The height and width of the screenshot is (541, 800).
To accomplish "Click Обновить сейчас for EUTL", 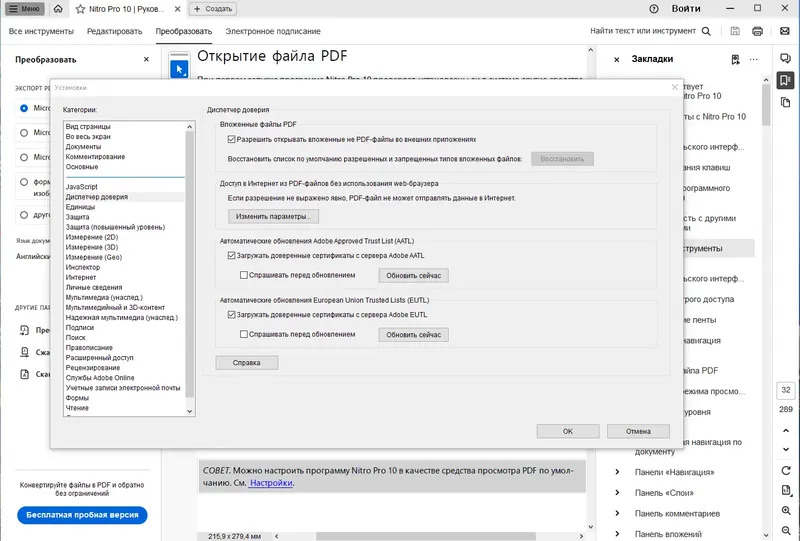I will [x=414, y=335].
